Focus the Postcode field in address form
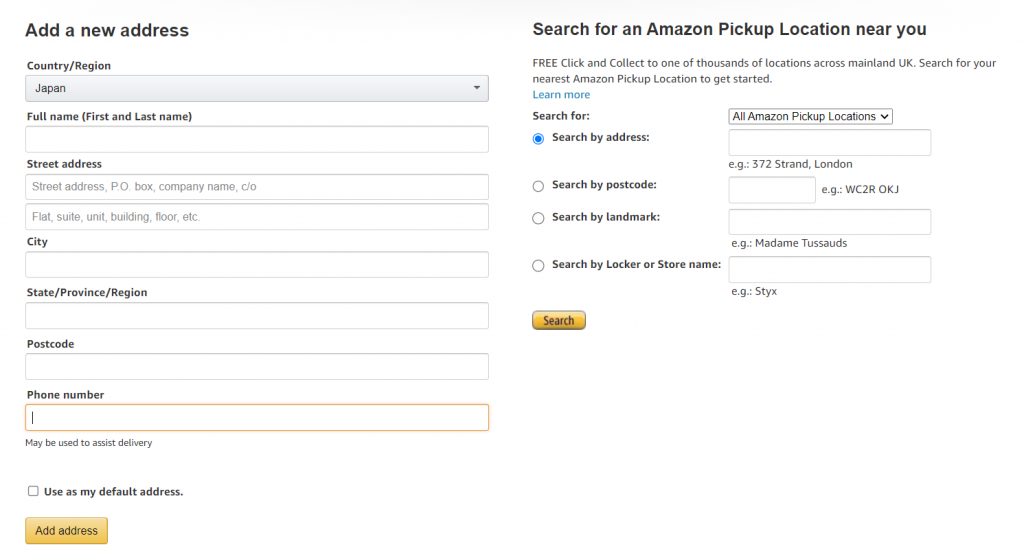 click(x=257, y=366)
